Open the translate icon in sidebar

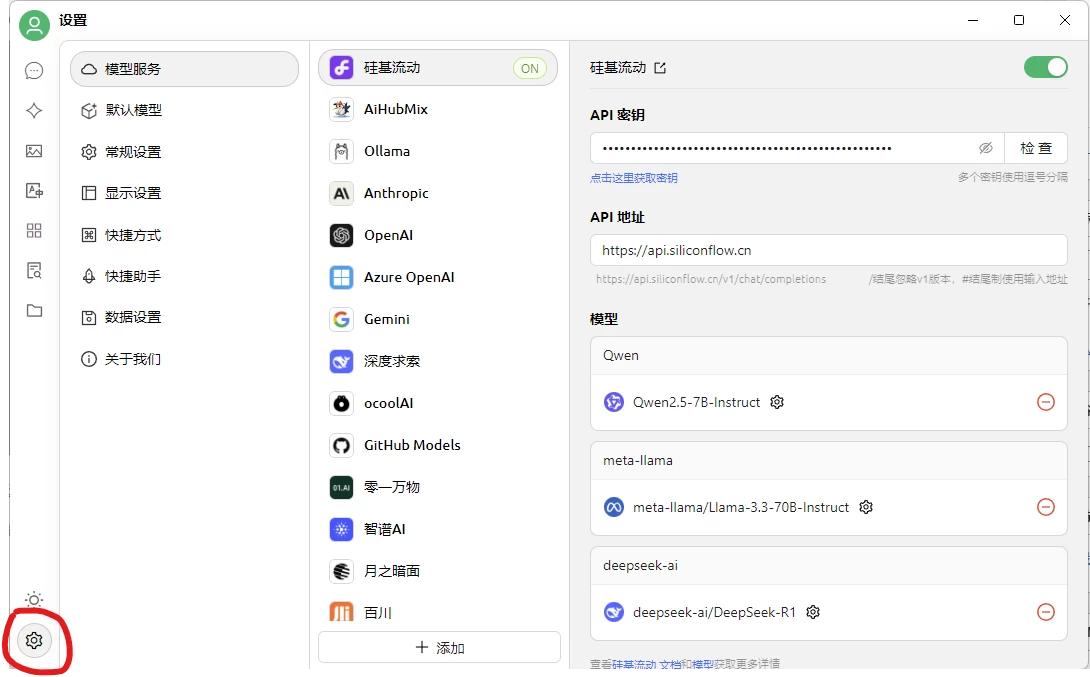pyautogui.click(x=34, y=191)
